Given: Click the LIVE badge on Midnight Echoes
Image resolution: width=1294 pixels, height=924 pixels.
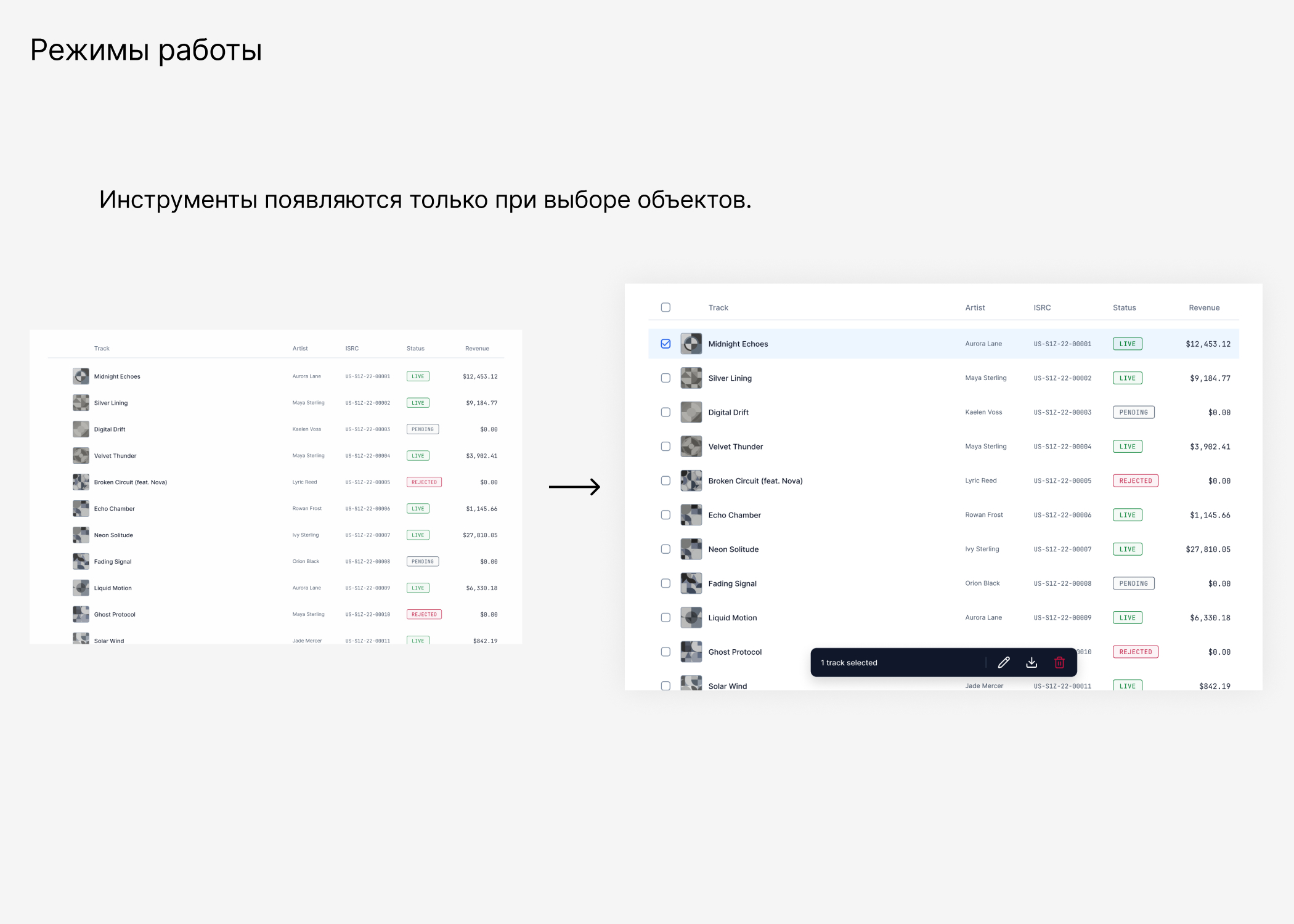Looking at the screenshot, I should pos(1127,343).
